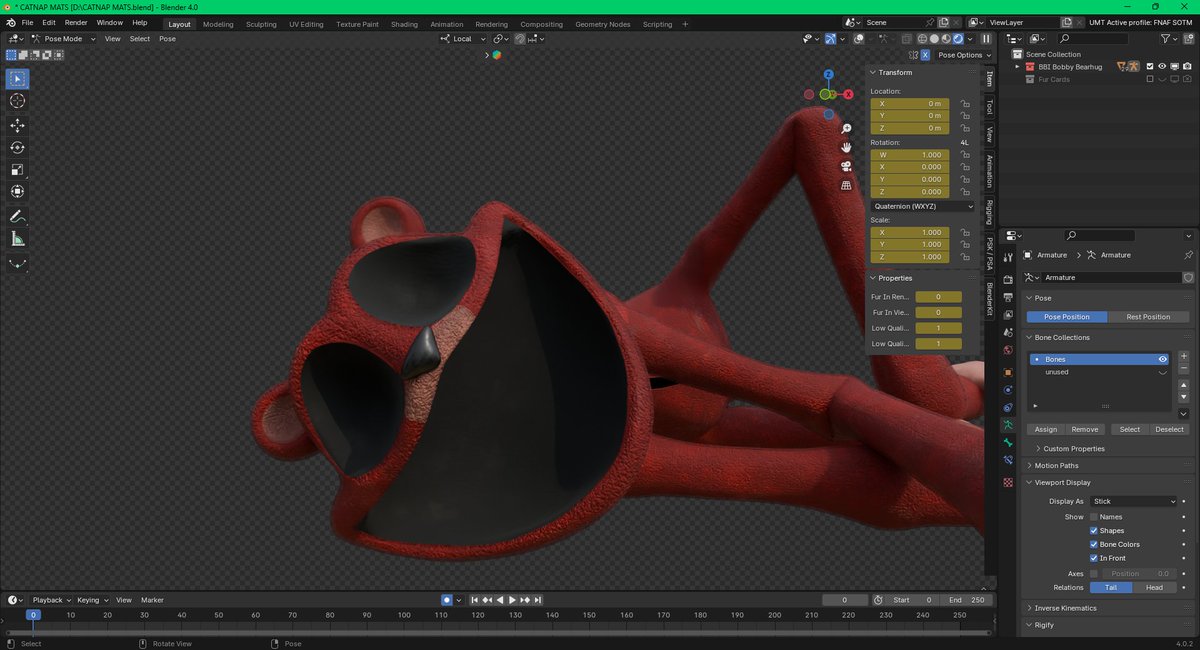The width and height of the screenshot is (1200, 650).
Task: Toggle camera view gizmo icon
Action: [x=846, y=166]
